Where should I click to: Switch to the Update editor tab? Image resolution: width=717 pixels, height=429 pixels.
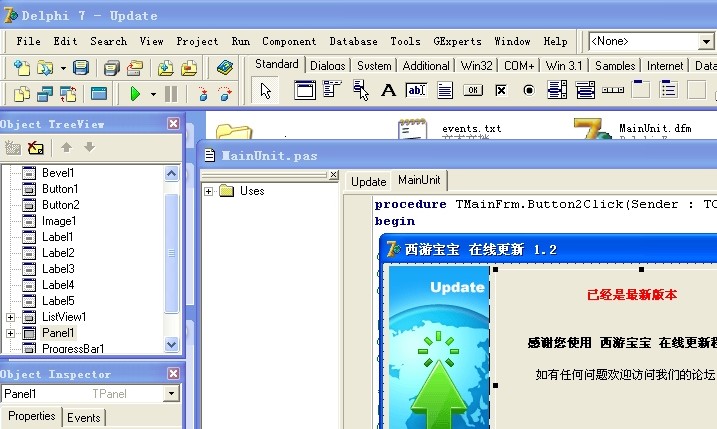369,182
